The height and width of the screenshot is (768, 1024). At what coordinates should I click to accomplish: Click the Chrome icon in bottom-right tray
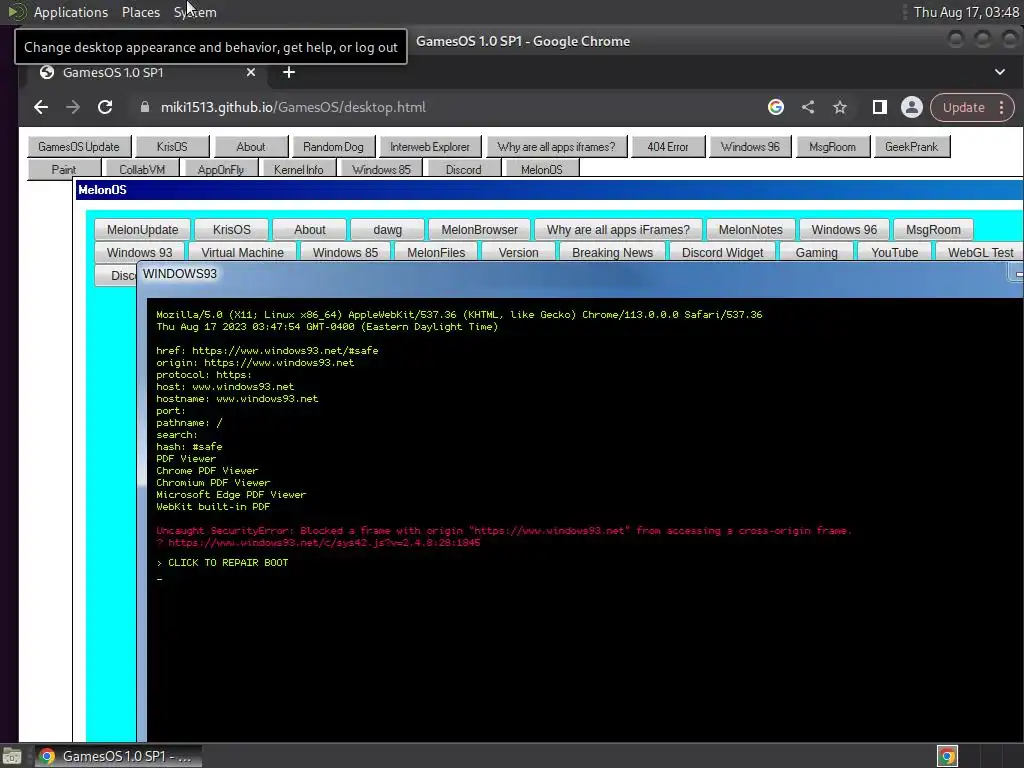pyautogui.click(x=947, y=756)
